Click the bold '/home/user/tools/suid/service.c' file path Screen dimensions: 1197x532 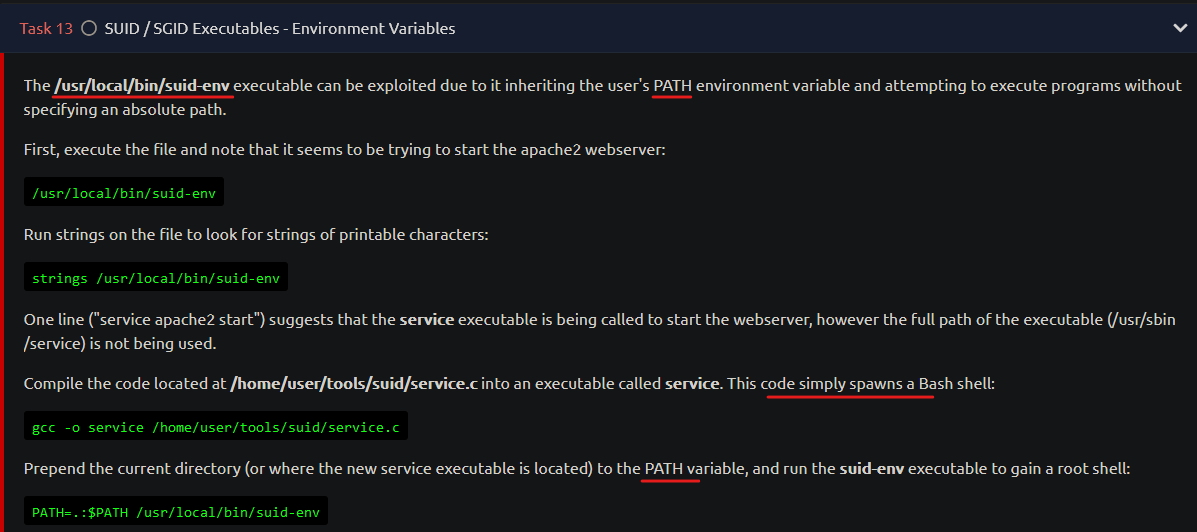(x=354, y=383)
